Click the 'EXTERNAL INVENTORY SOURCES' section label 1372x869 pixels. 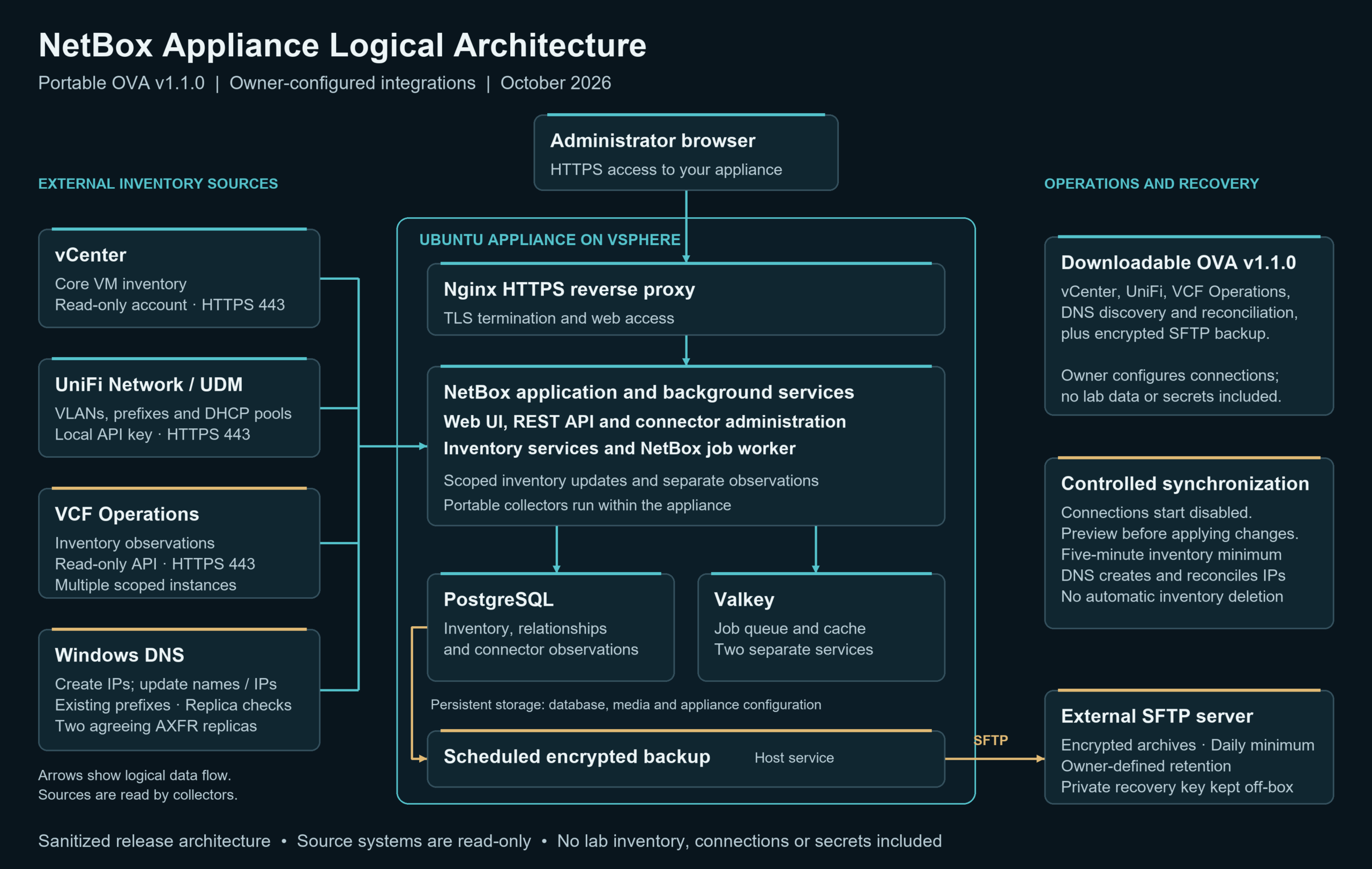click(x=158, y=183)
